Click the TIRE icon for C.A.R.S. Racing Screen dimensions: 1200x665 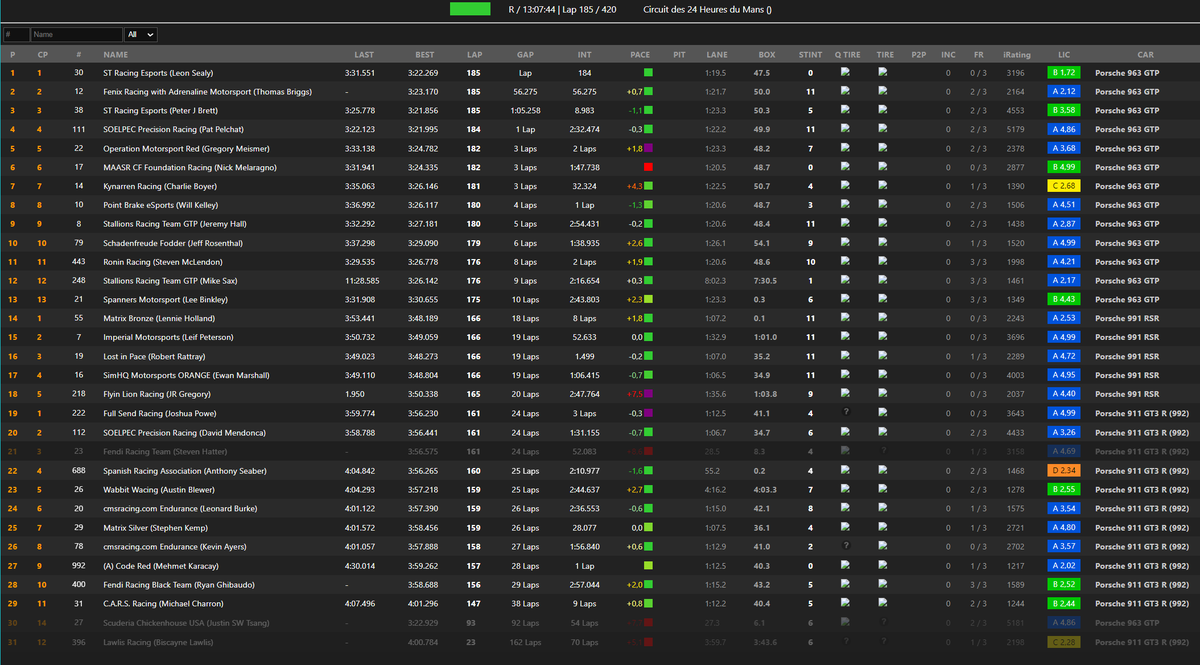pyautogui.click(x=883, y=604)
